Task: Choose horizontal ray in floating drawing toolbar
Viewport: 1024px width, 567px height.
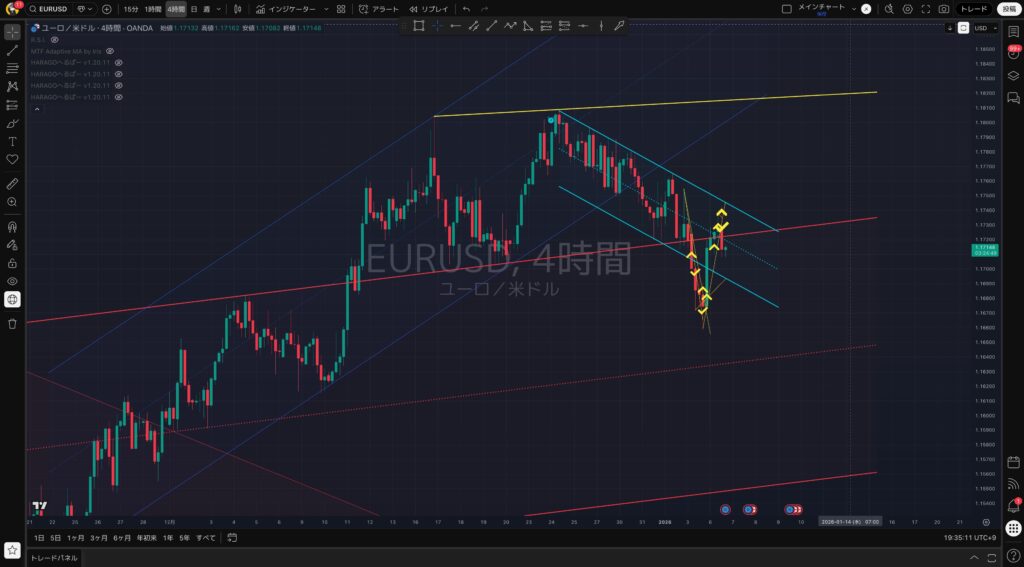Action: tap(455, 26)
